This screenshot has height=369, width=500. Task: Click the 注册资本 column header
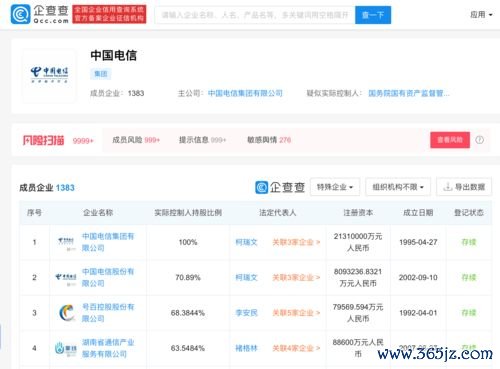point(358,213)
